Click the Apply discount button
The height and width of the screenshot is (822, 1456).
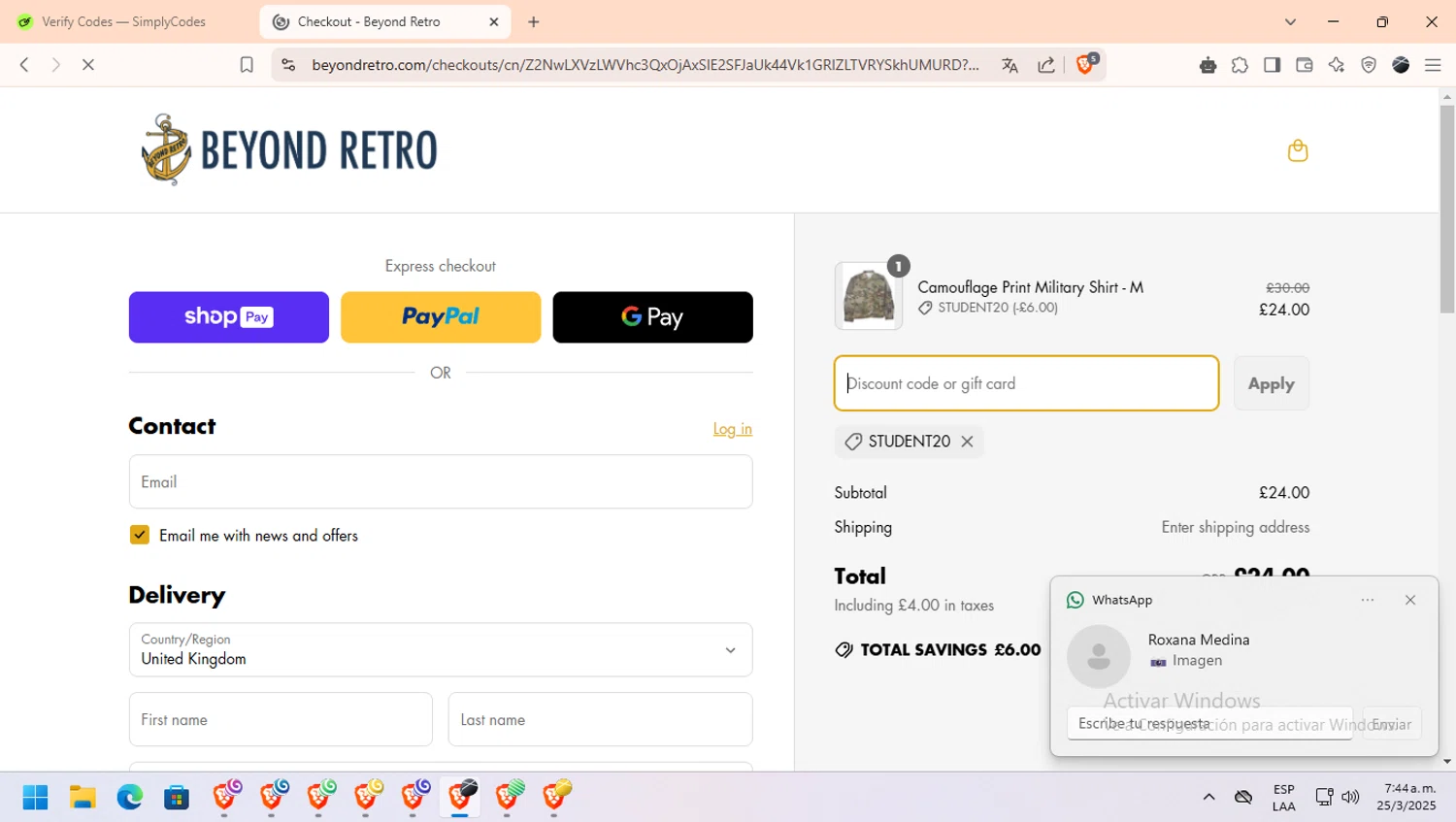[x=1272, y=383]
